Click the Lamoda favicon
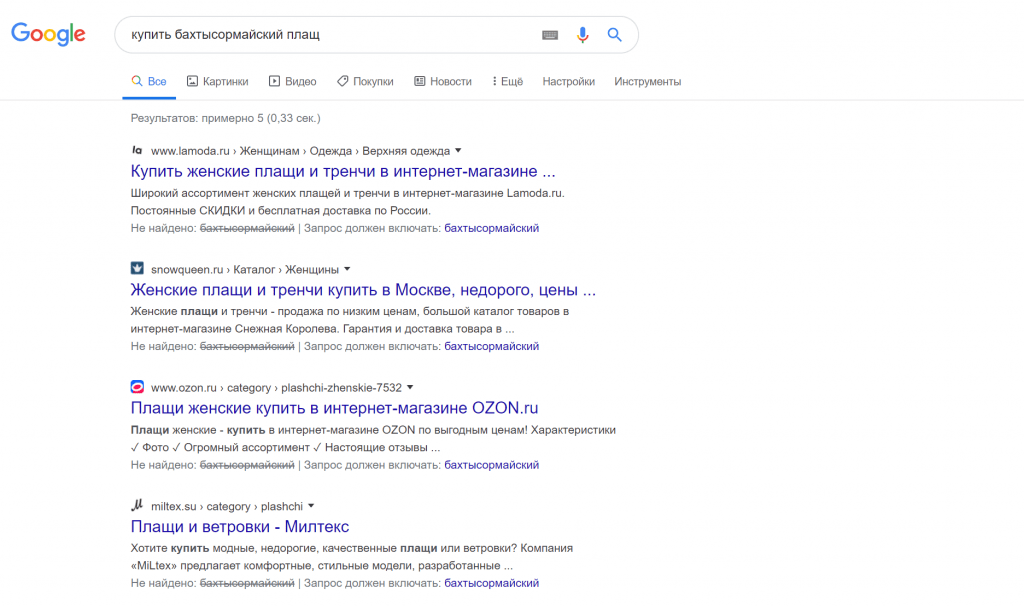Screen dimensions: 1024x606 coord(137,150)
